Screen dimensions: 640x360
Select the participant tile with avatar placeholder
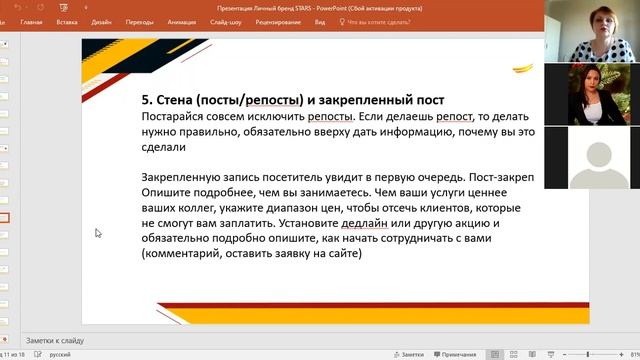(592, 158)
